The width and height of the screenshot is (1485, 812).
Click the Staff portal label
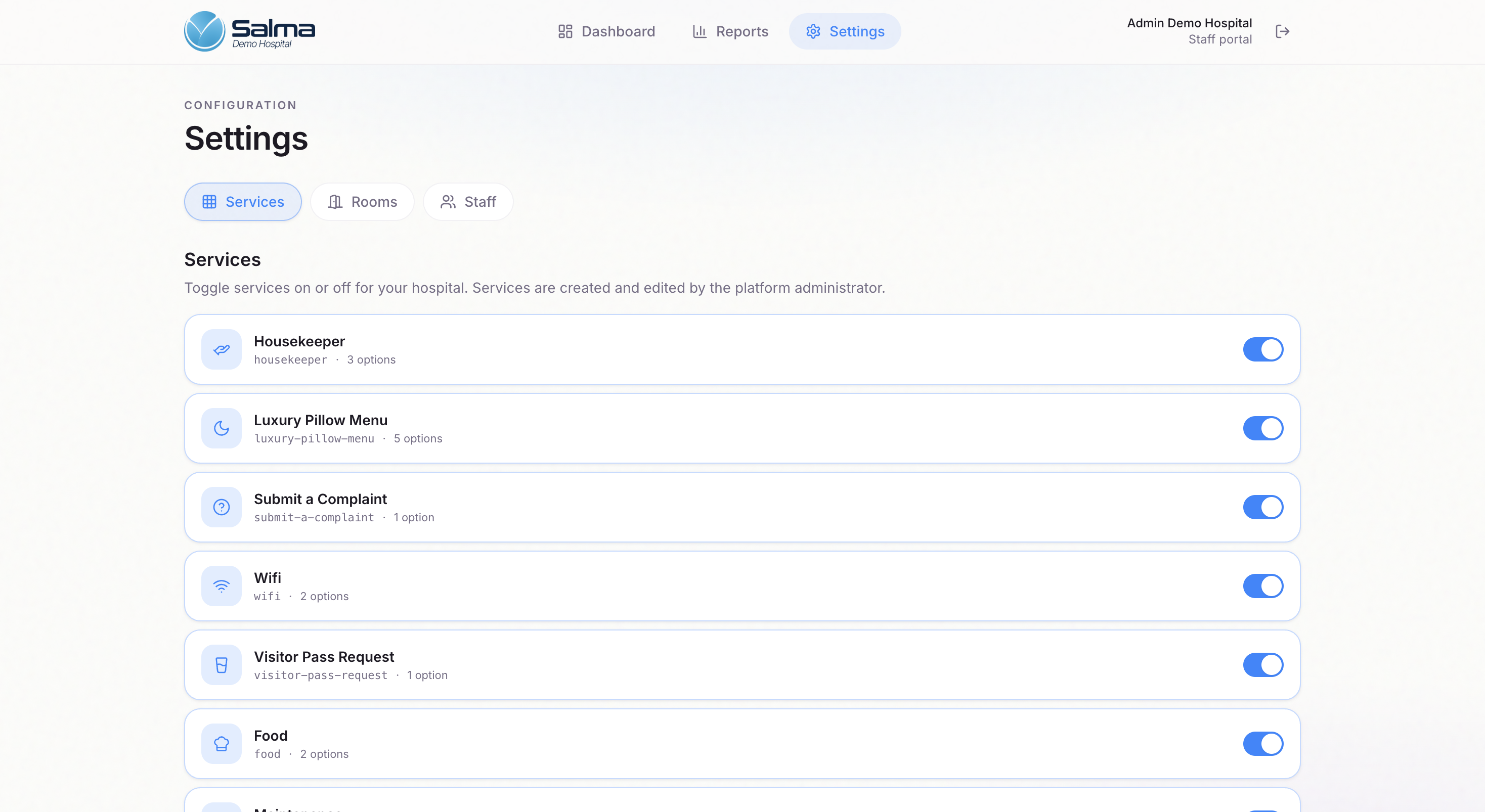click(x=1220, y=39)
